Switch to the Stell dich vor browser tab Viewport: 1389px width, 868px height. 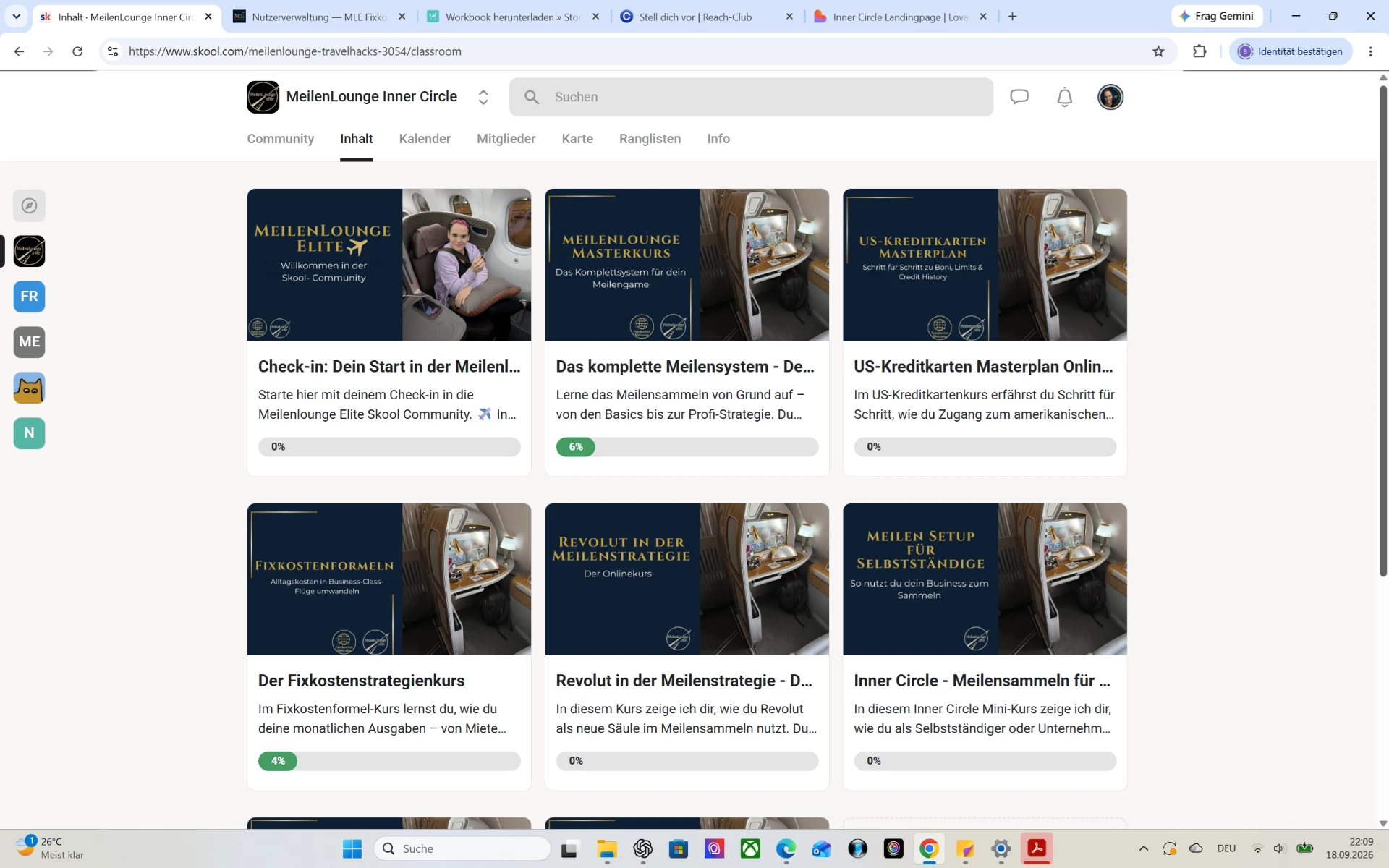(707, 17)
